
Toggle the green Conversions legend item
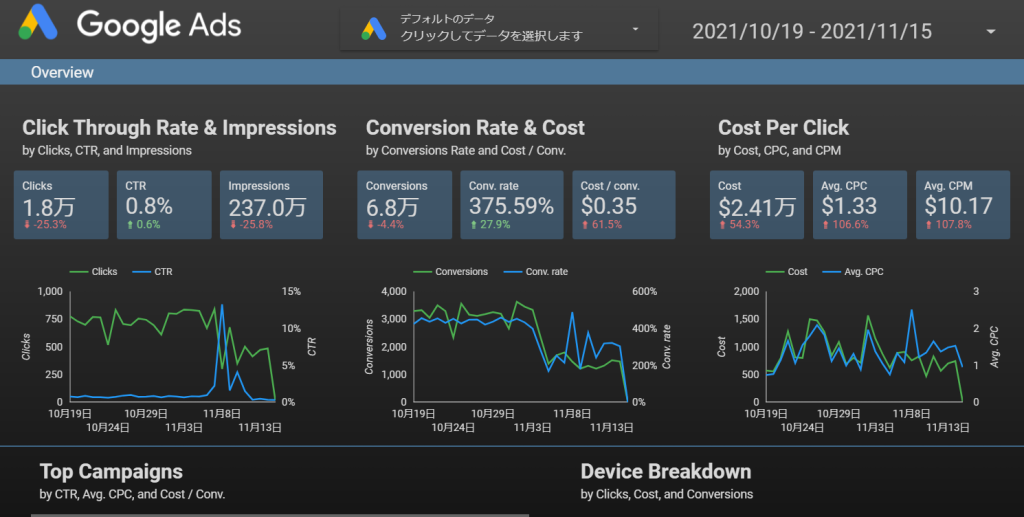(x=451, y=272)
